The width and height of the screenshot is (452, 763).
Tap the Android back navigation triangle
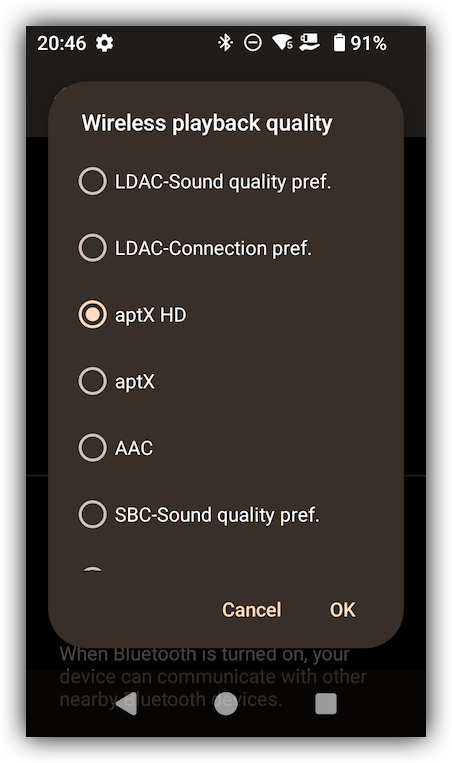pos(127,703)
